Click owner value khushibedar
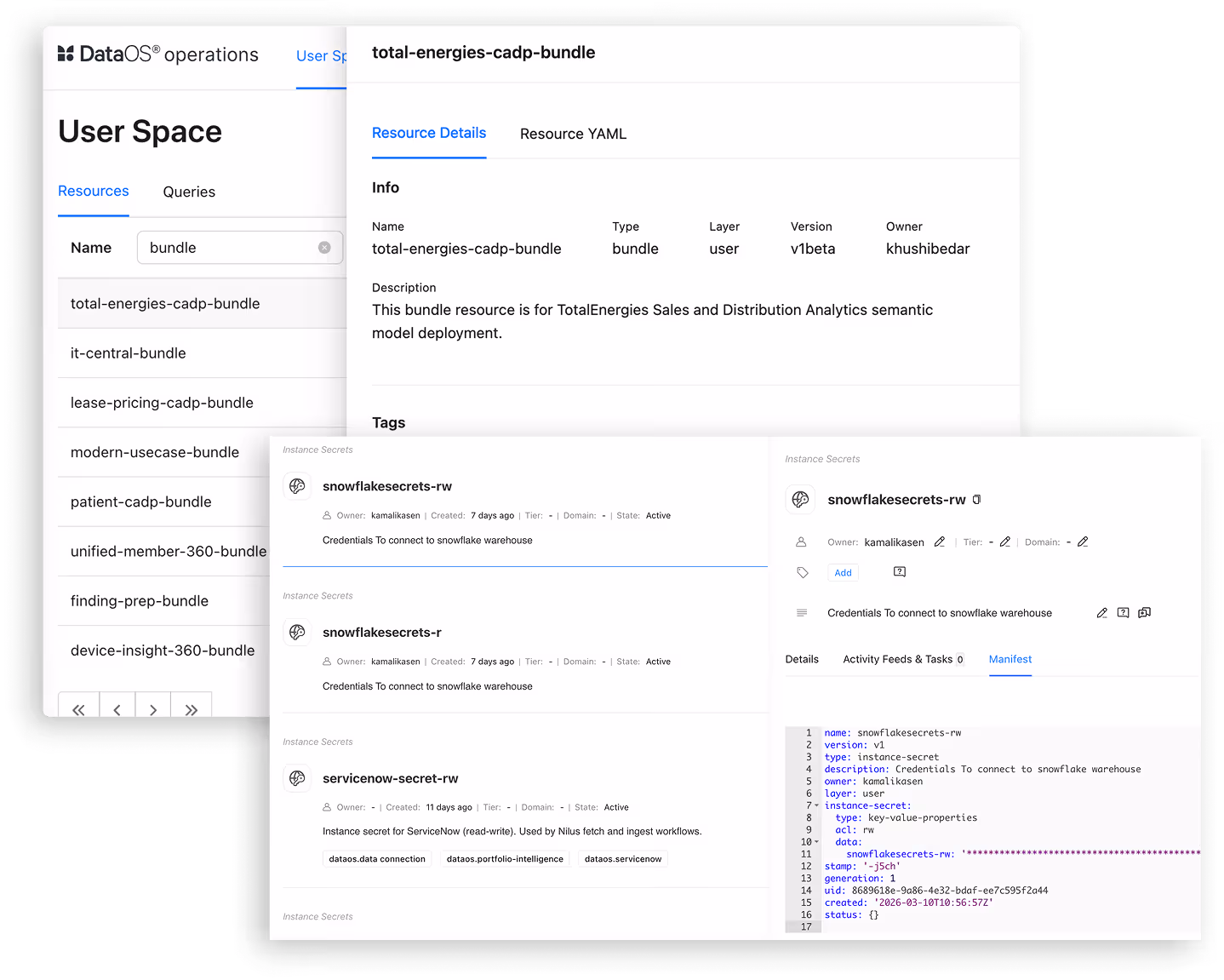1224x980 pixels. click(x=928, y=249)
